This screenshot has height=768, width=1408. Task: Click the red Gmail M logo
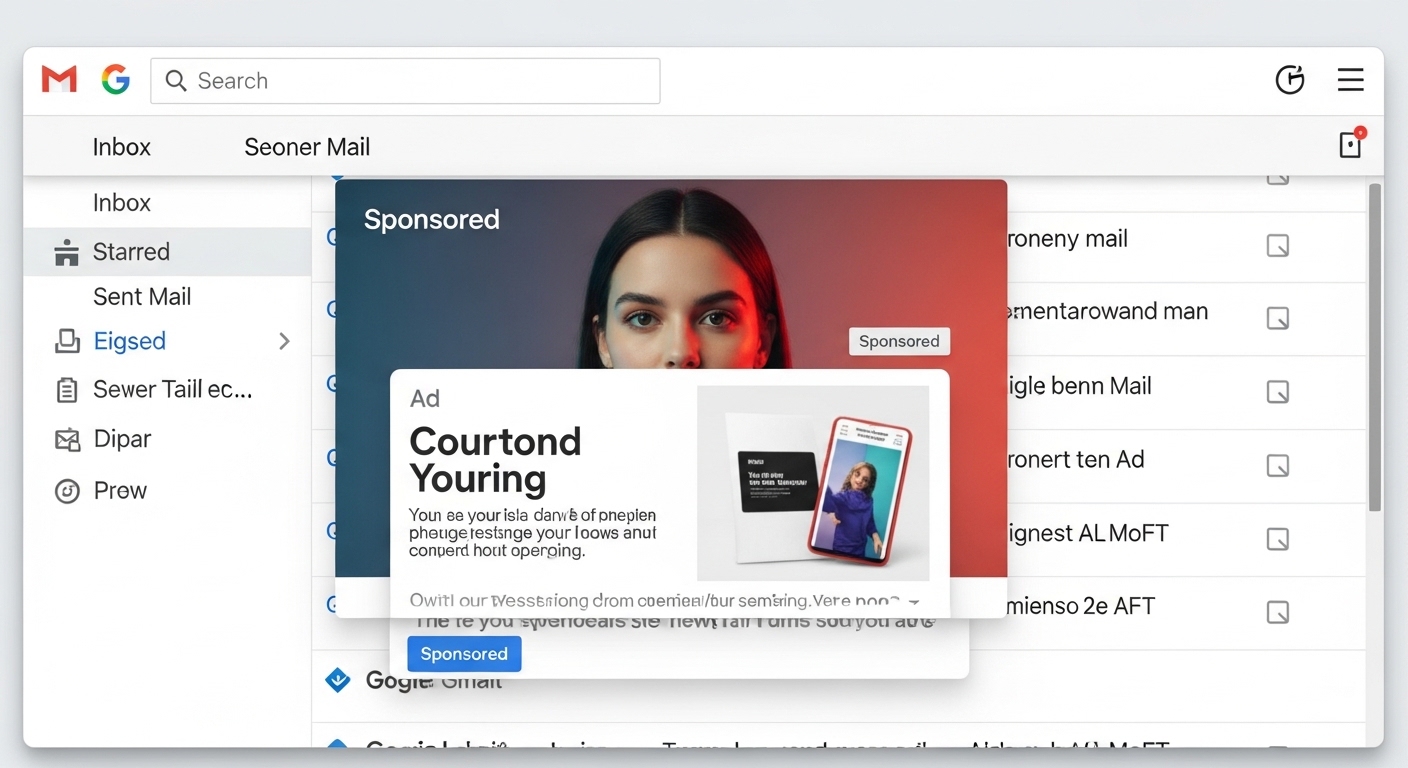pos(59,80)
